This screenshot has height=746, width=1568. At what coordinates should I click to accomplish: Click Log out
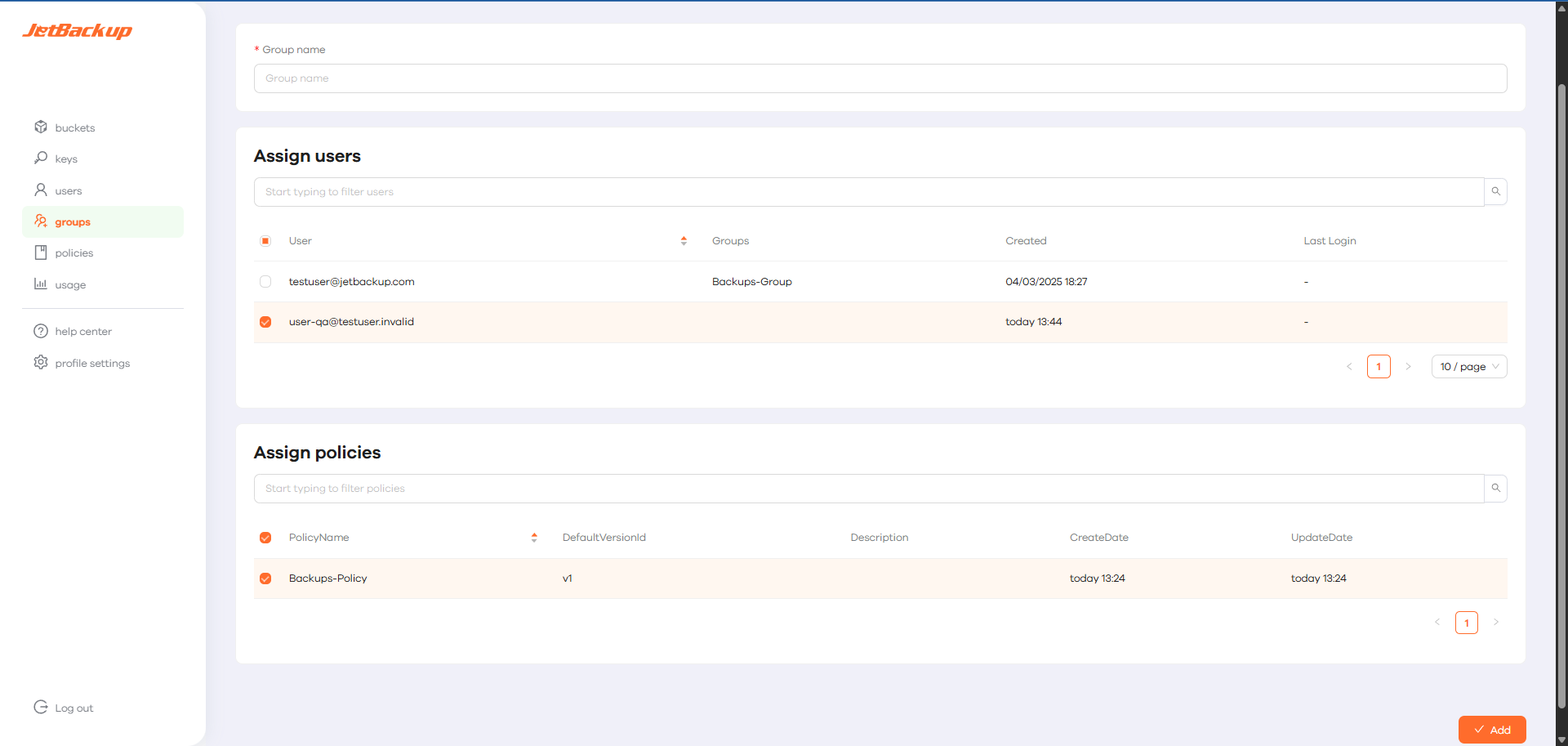pyautogui.click(x=73, y=708)
